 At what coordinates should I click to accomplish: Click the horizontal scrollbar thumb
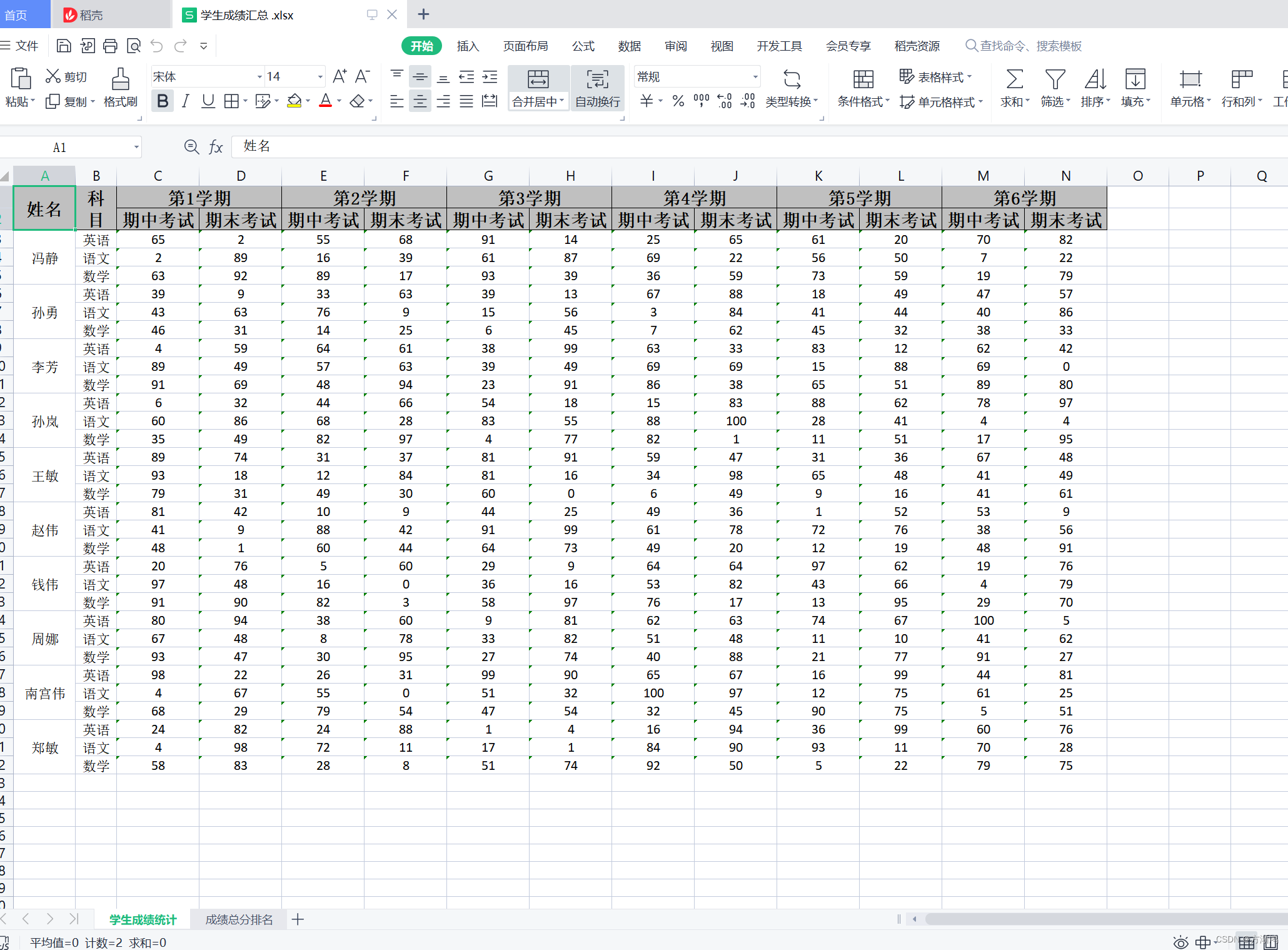point(1105,919)
